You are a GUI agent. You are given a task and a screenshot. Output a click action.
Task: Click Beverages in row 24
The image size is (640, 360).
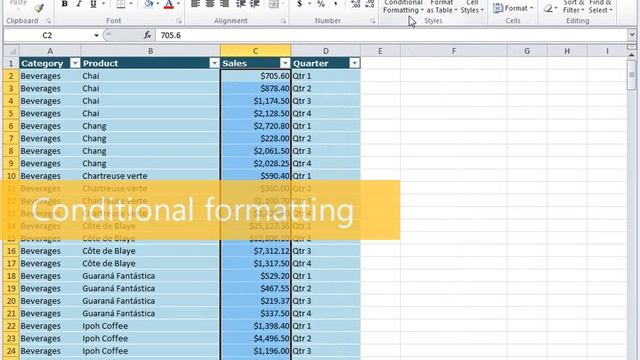40,351
